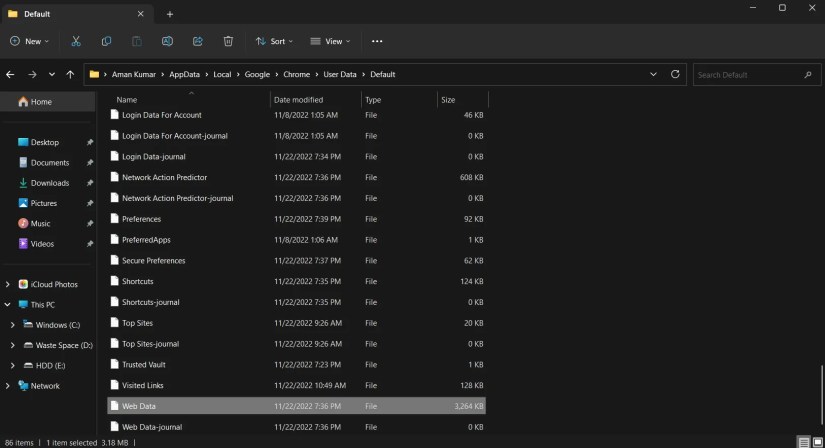Expand Windows (C:) drive node
Image resolution: width=825 pixels, height=448 pixels.
coord(13,325)
